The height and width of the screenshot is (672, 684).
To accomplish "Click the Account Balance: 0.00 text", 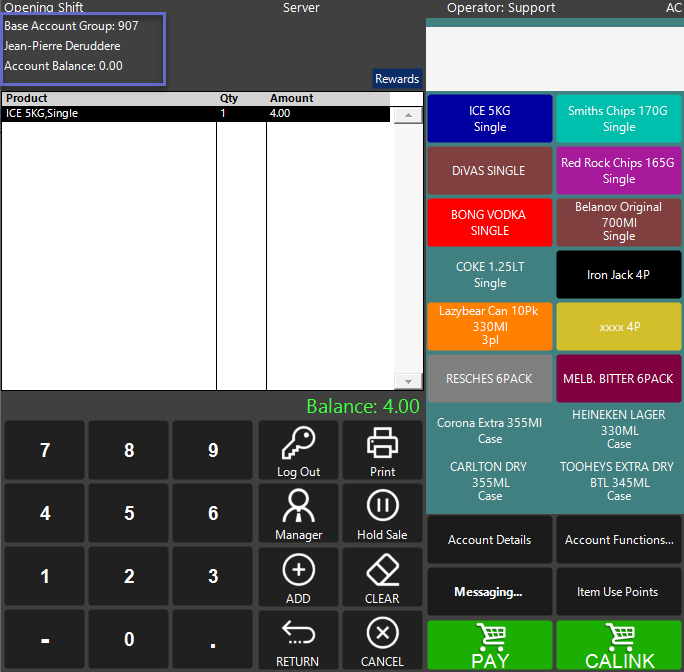I will click(x=64, y=66).
